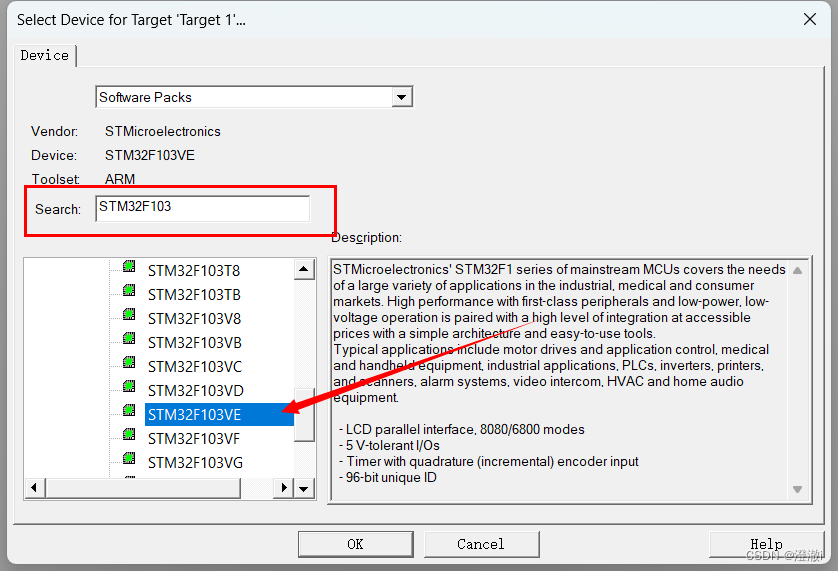Click the device list scroll left arrow
This screenshot has height=571, width=838.
click(x=35, y=488)
